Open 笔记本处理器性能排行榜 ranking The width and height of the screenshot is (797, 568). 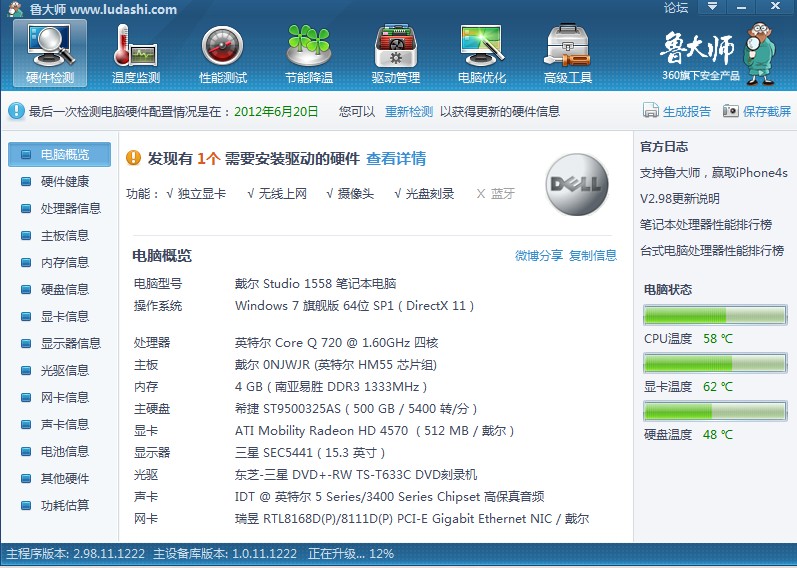pyautogui.click(x=706, y=224)
